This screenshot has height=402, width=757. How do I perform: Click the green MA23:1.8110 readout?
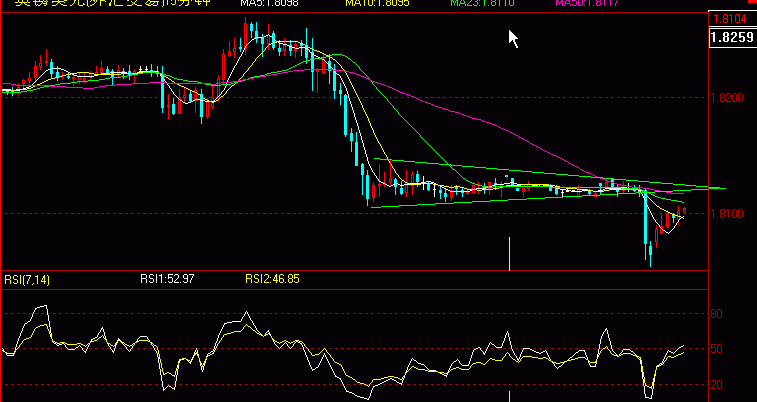(x=482, y=3)
